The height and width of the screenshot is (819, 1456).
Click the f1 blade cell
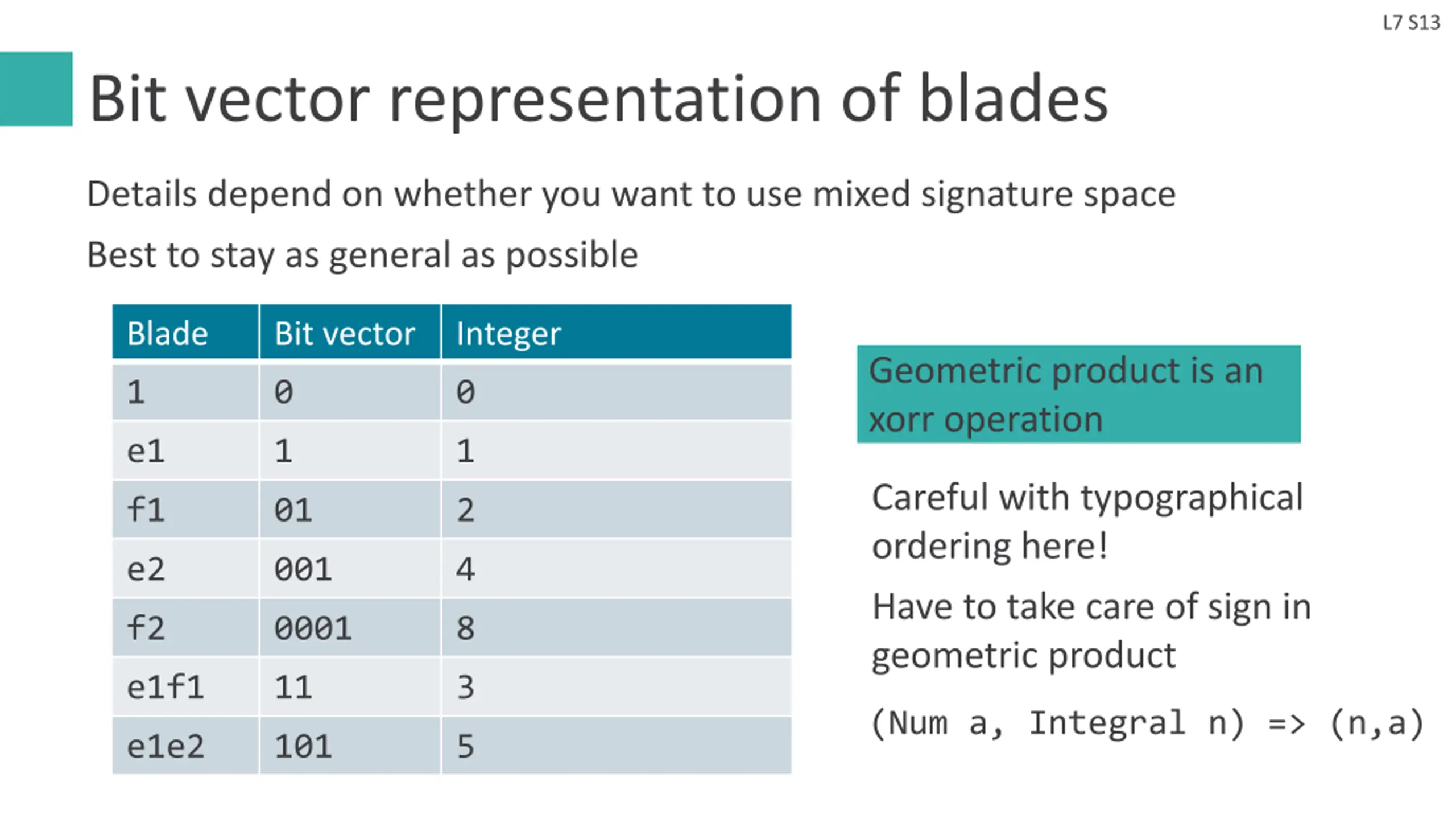coord(185,510)
